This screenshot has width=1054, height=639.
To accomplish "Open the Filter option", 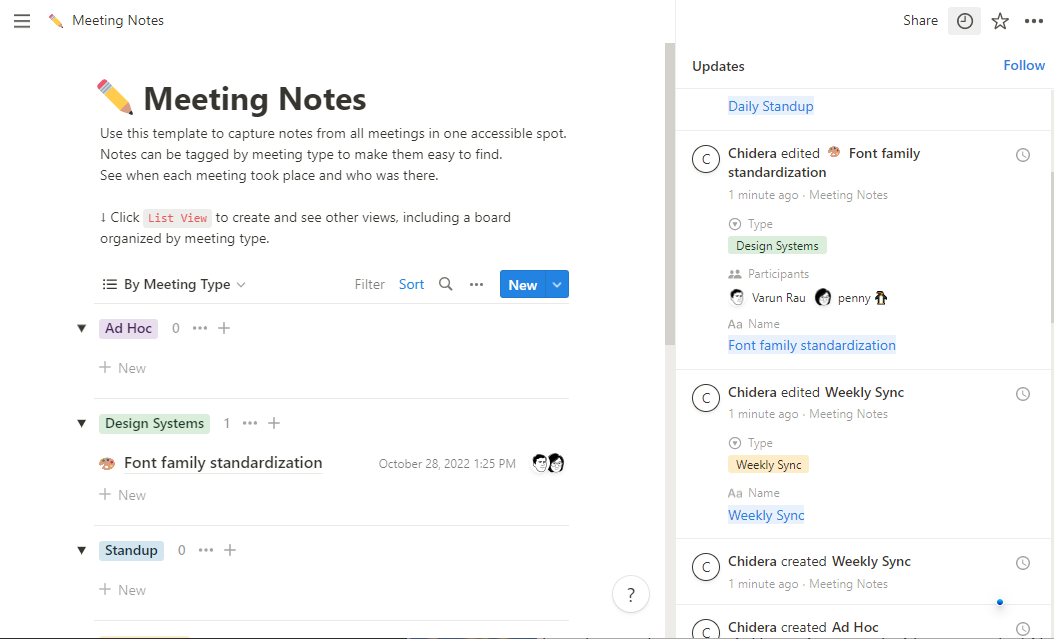I will pos(370,284).
